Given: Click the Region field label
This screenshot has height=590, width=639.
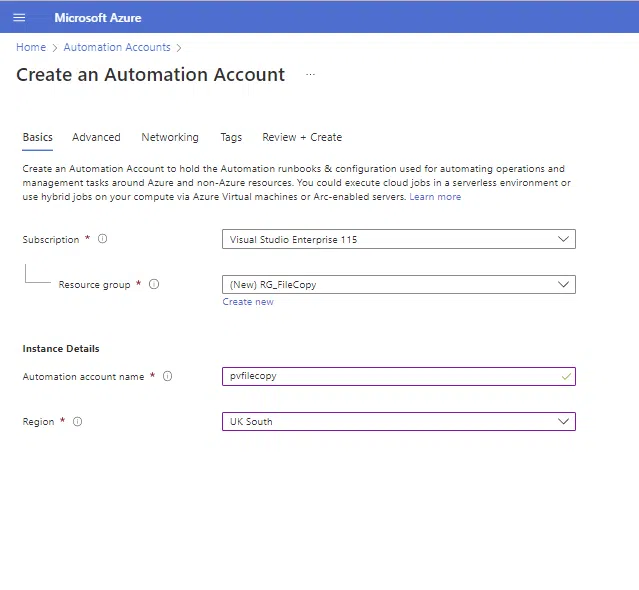Looking at the screenshot, I should tap(38, 422).
